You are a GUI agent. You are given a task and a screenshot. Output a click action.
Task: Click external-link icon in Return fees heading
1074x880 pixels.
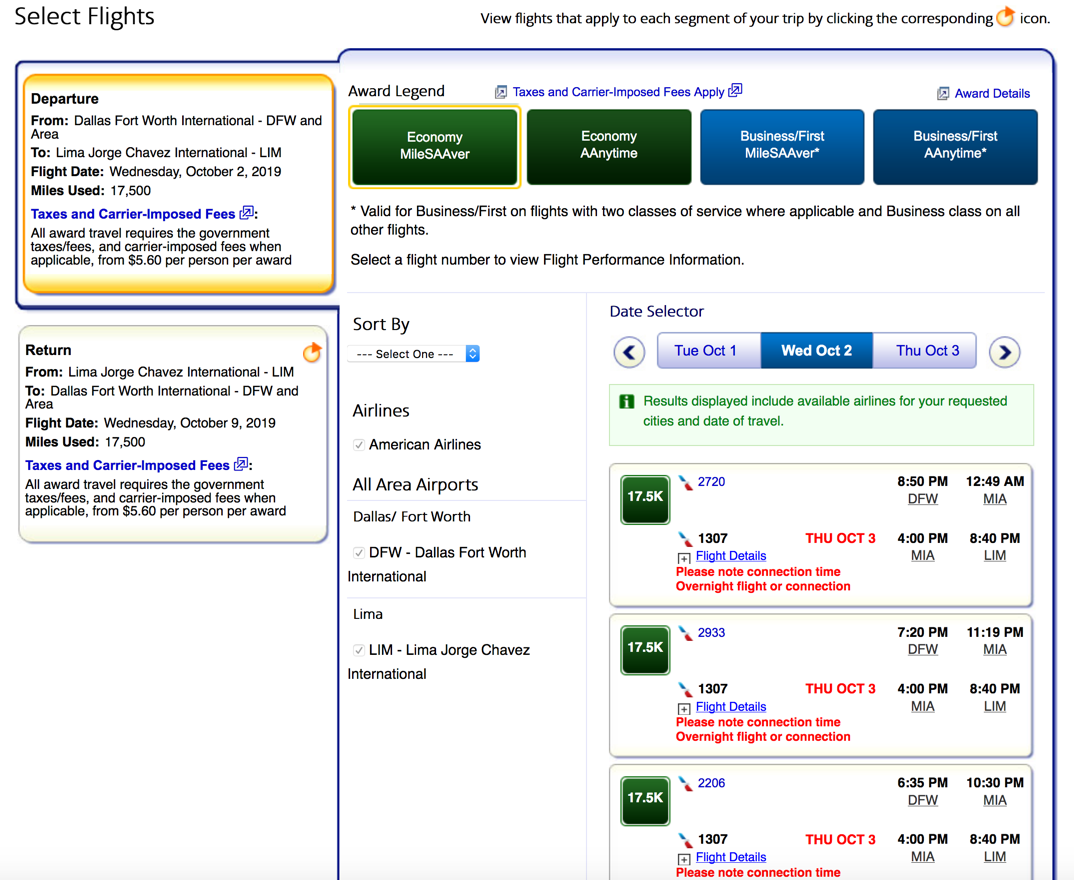tap(241, 464)
